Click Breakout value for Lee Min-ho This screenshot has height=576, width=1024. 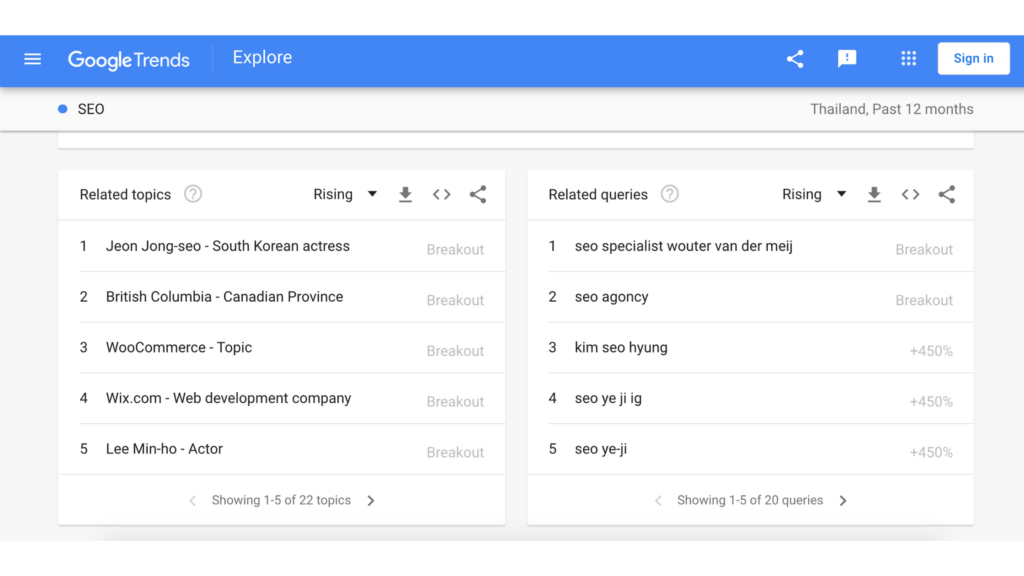tap(455, 453)
